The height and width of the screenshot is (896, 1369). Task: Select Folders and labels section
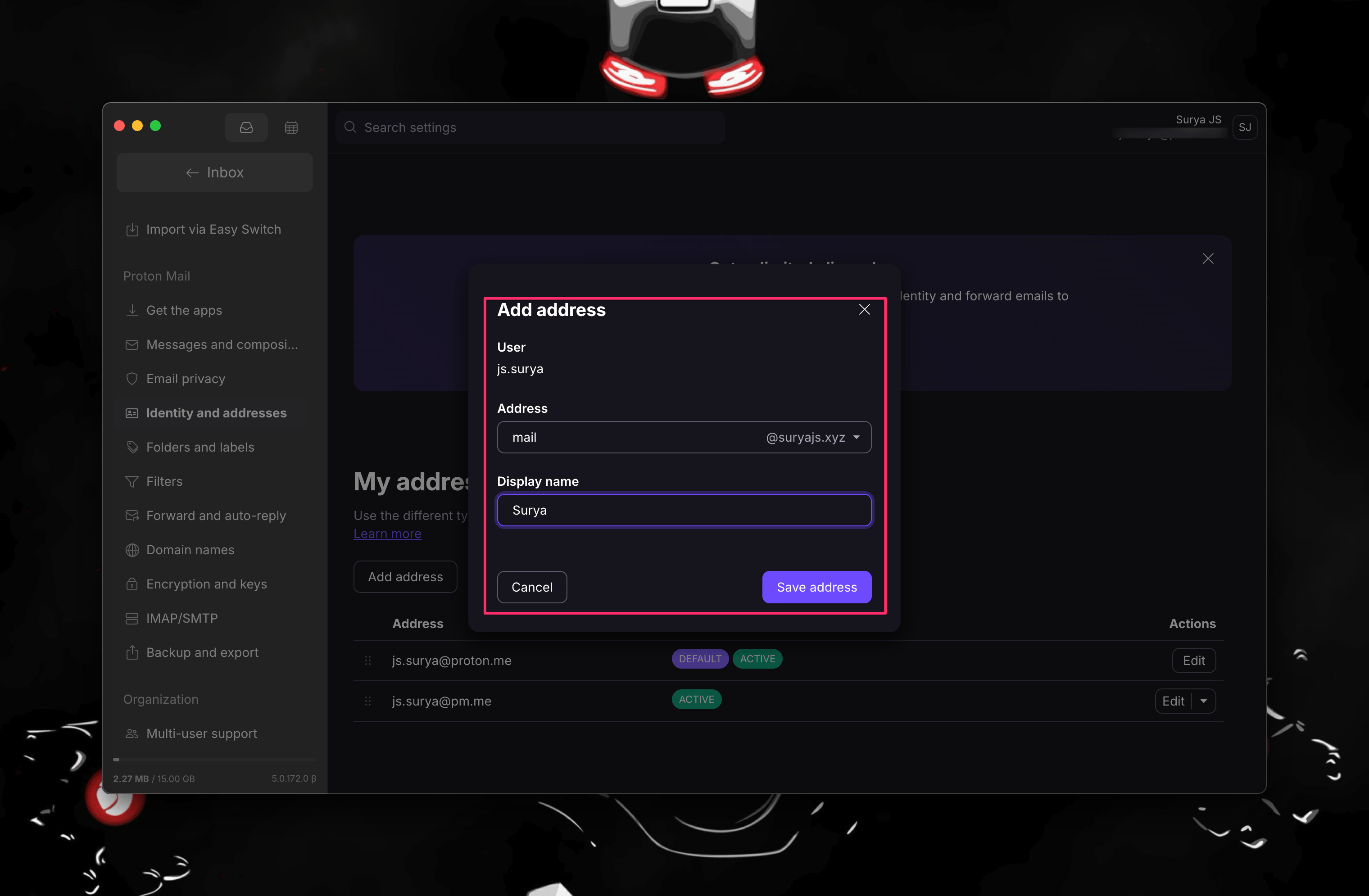(200, 447)
